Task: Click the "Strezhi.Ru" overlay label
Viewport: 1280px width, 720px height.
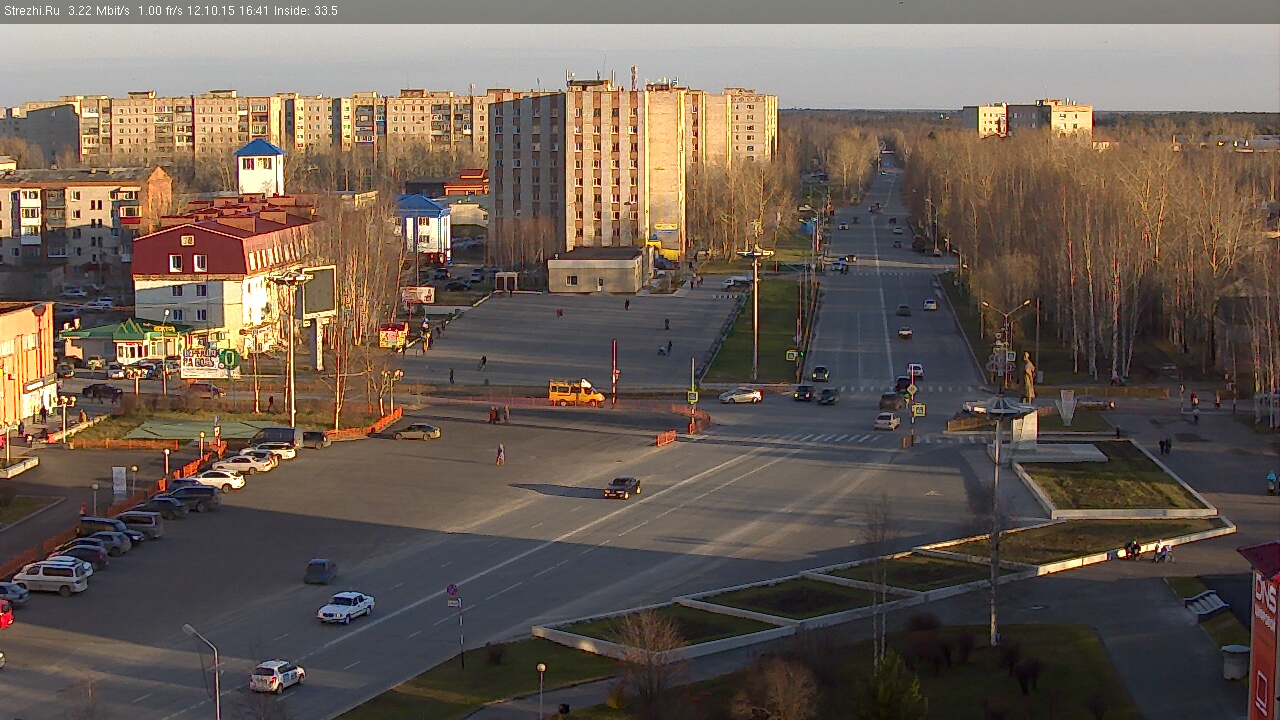Action: point(33,11)
